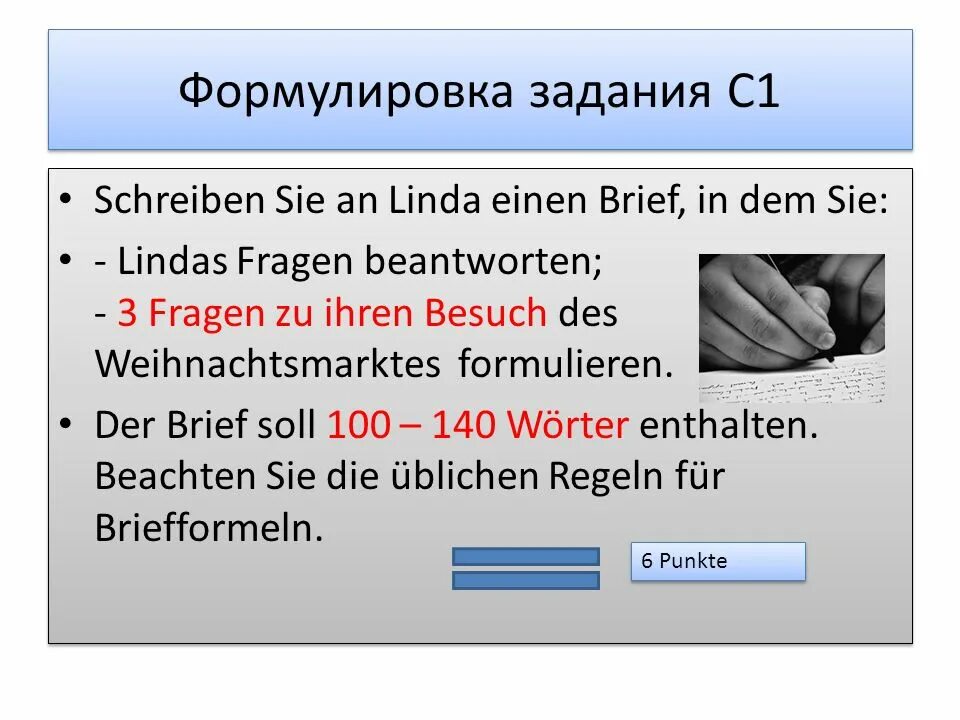Click the upper blue rectangle bar

pos(526,557)
